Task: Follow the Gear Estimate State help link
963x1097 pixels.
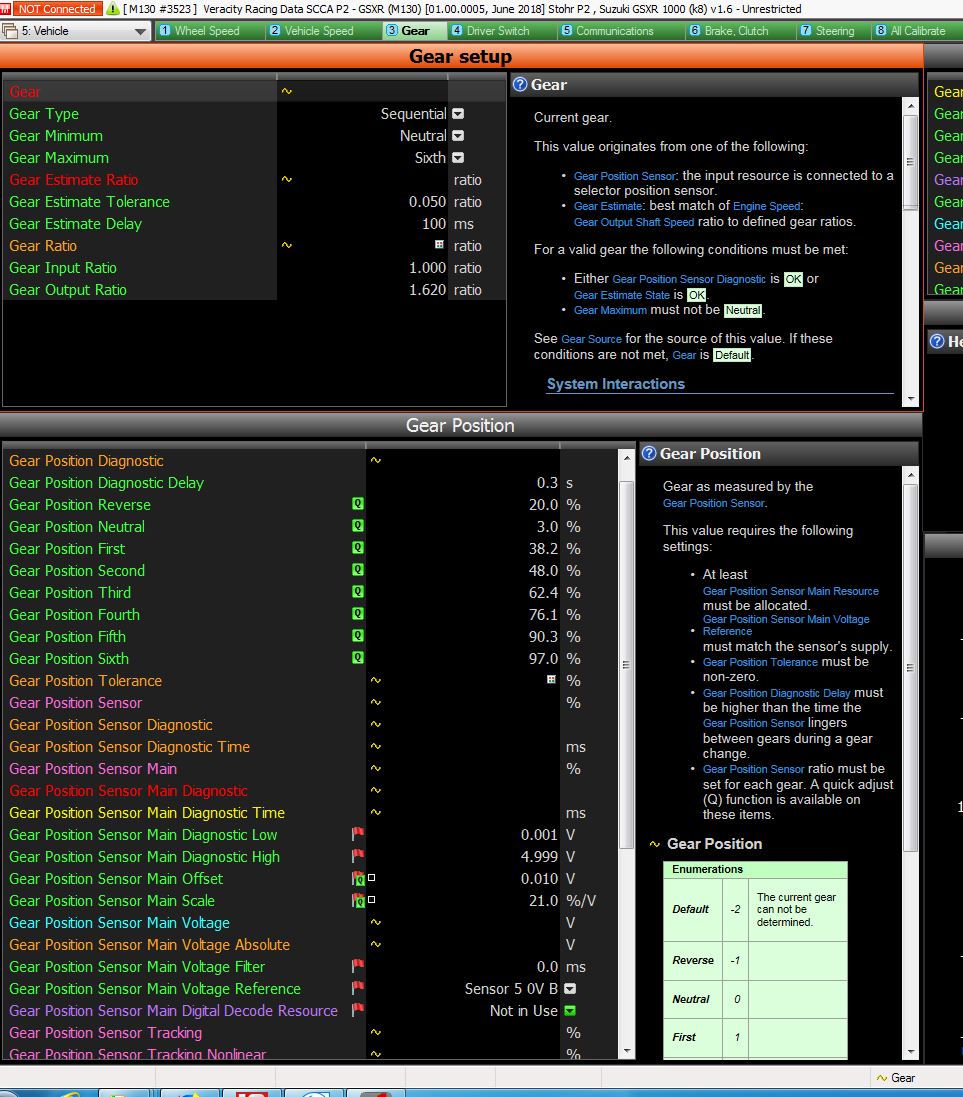Action: [622, 295]
